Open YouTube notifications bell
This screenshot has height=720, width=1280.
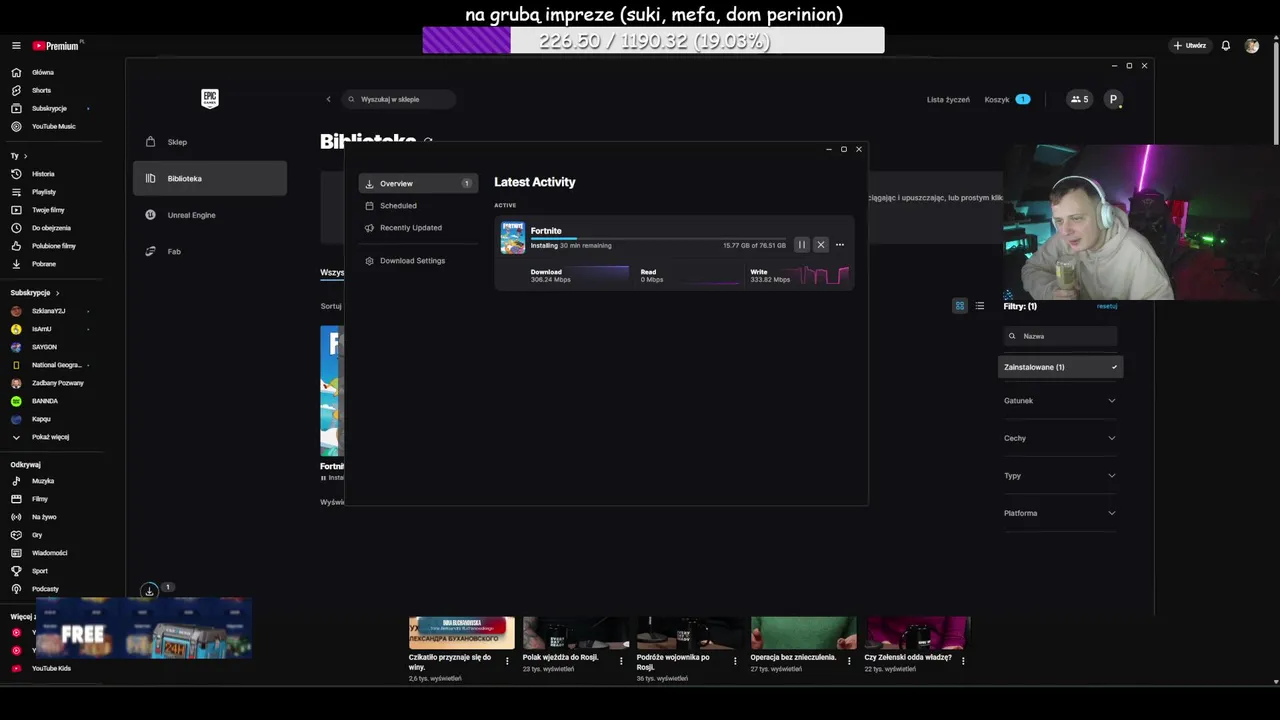coord(1226,46)
